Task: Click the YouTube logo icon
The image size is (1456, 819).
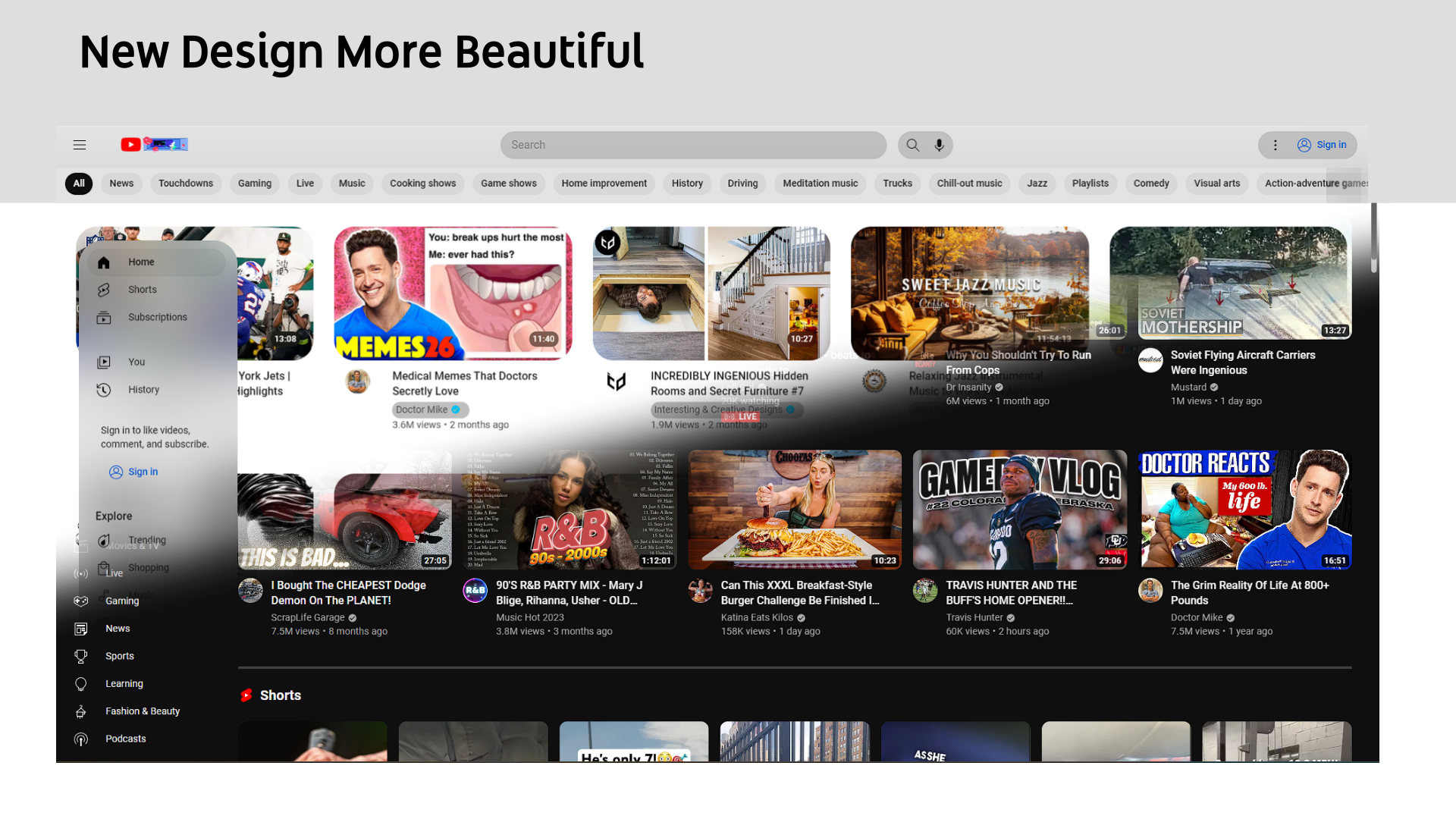Action: 130,145
